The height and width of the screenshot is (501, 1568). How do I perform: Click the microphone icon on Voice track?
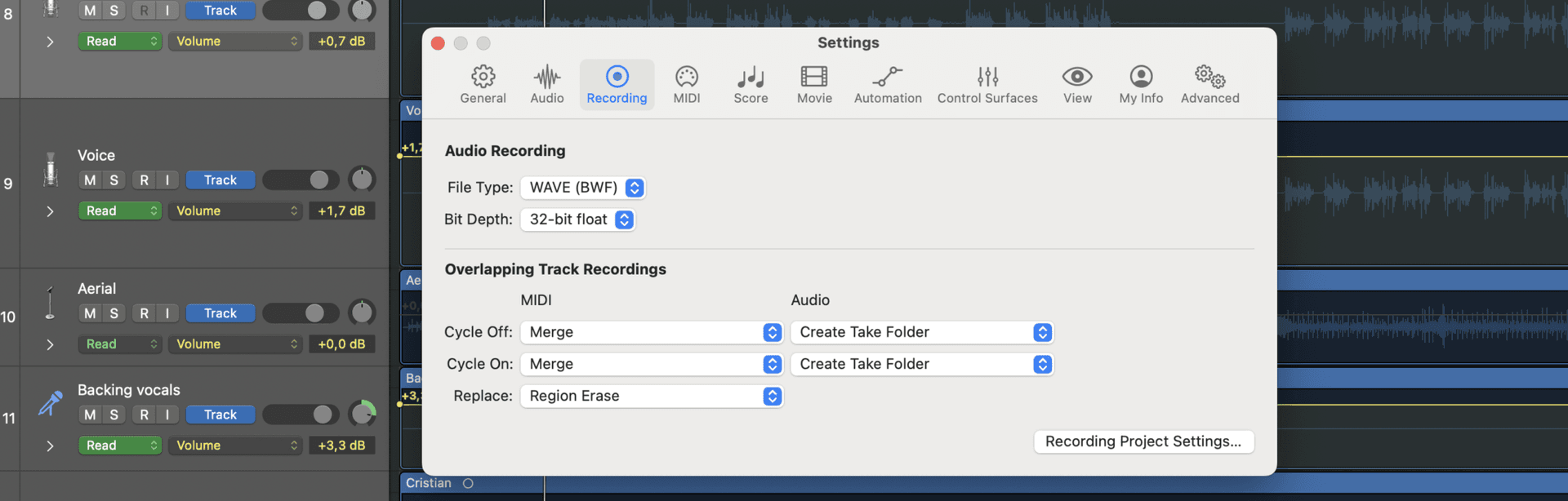pos(51,171)
